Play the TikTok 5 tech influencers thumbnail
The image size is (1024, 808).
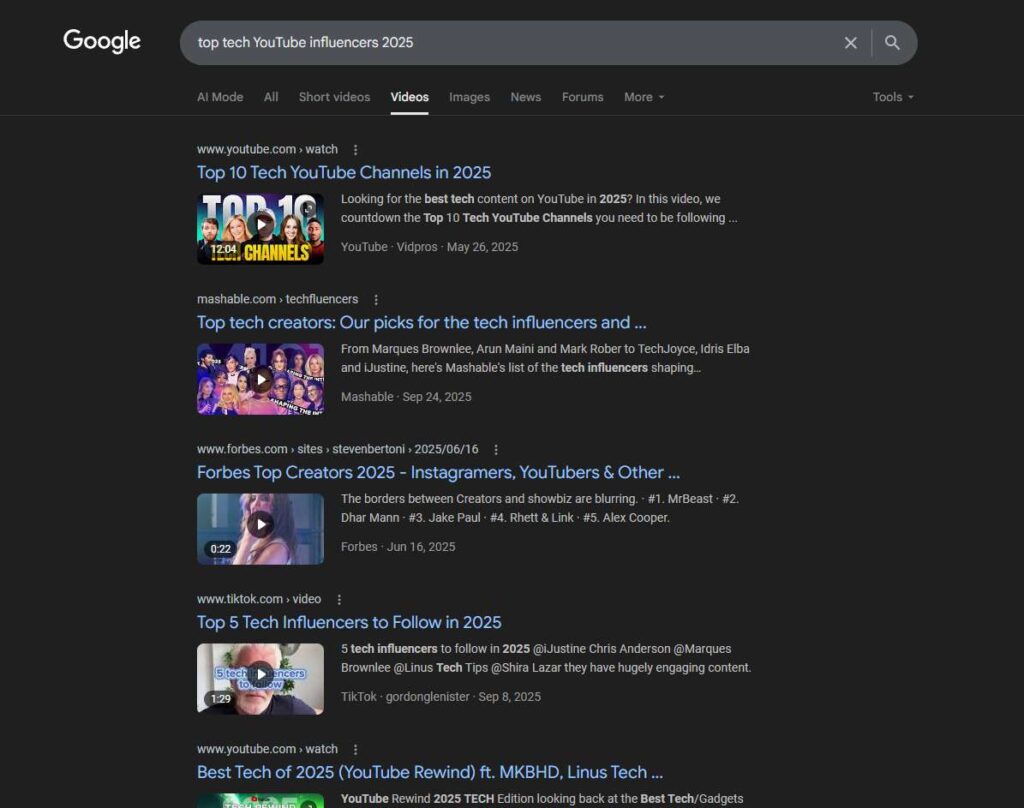tap(261, 679)
